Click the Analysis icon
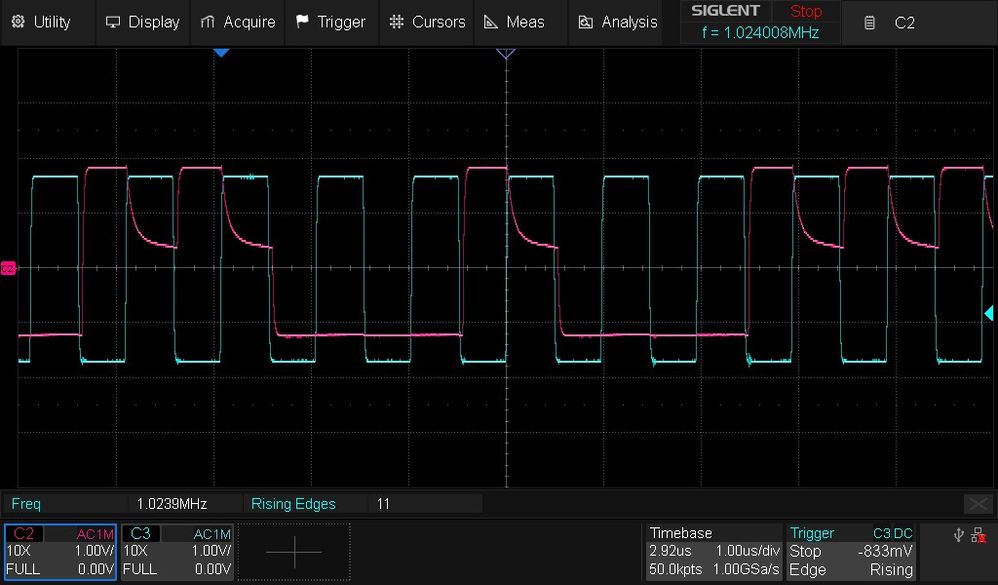The image size is (998, 585). point(585,22)
